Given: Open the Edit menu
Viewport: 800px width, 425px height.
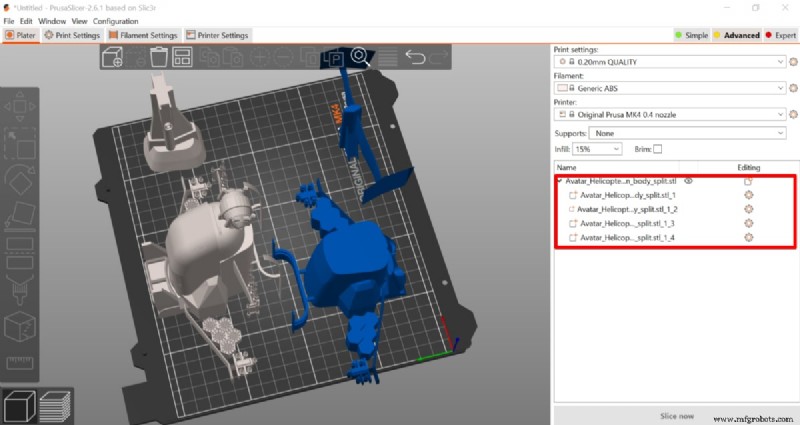Looking at the screenshot, I should pyautogui.click(x=26, y=21).
